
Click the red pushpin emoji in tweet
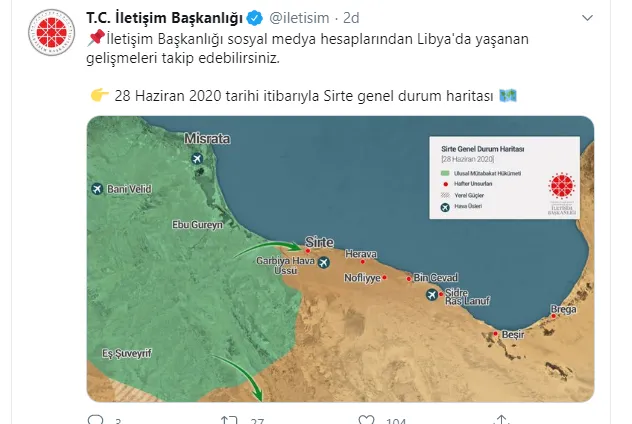coord(96,38)
